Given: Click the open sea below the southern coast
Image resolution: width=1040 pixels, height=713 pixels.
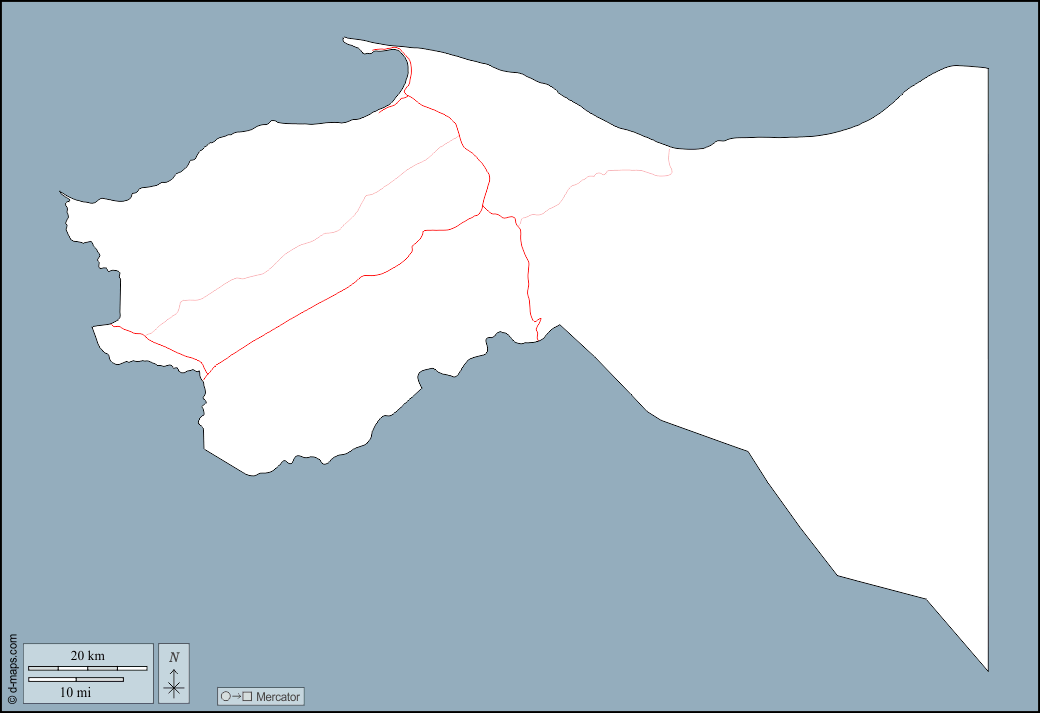Looking at the screenshot, I should 500,550.
